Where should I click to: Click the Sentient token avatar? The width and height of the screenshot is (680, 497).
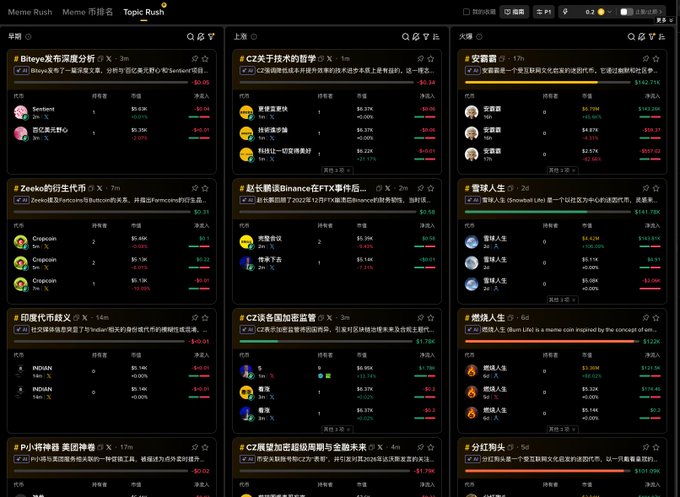(21, 113)
